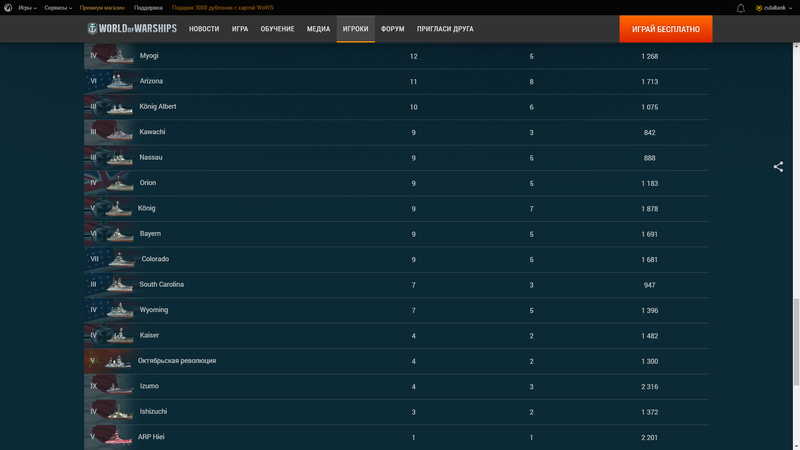
Task: Click the value 1 713 in Arizona row
Action: [649, 82]
